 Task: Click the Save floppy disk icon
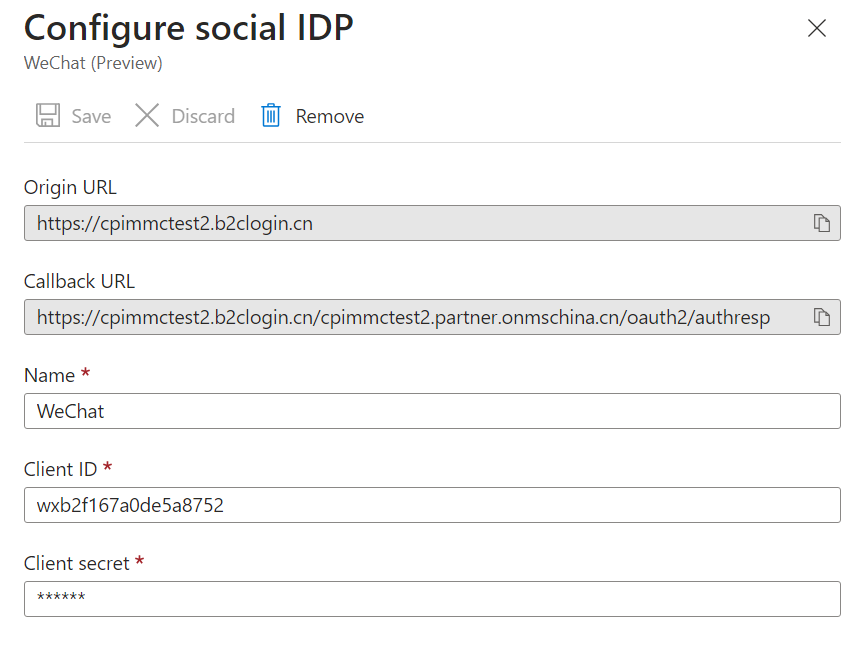[x=47, y=116]
